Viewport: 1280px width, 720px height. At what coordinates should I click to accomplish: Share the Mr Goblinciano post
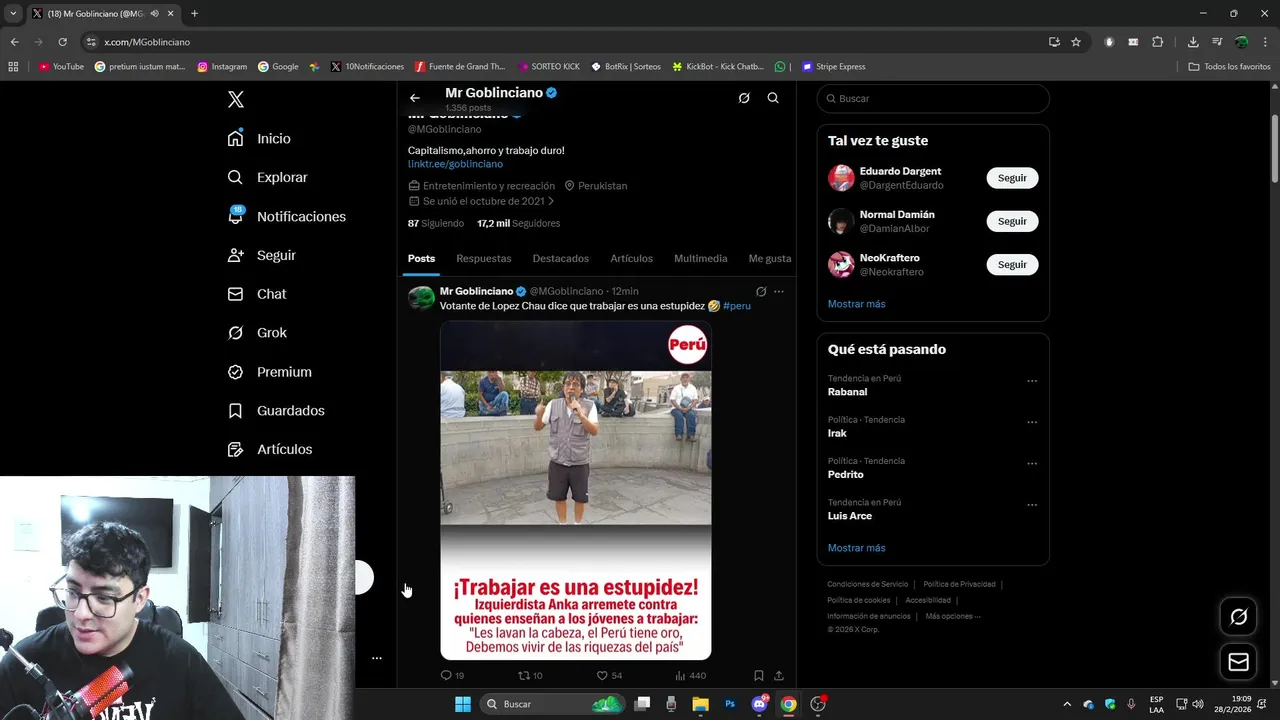point(779,676)
